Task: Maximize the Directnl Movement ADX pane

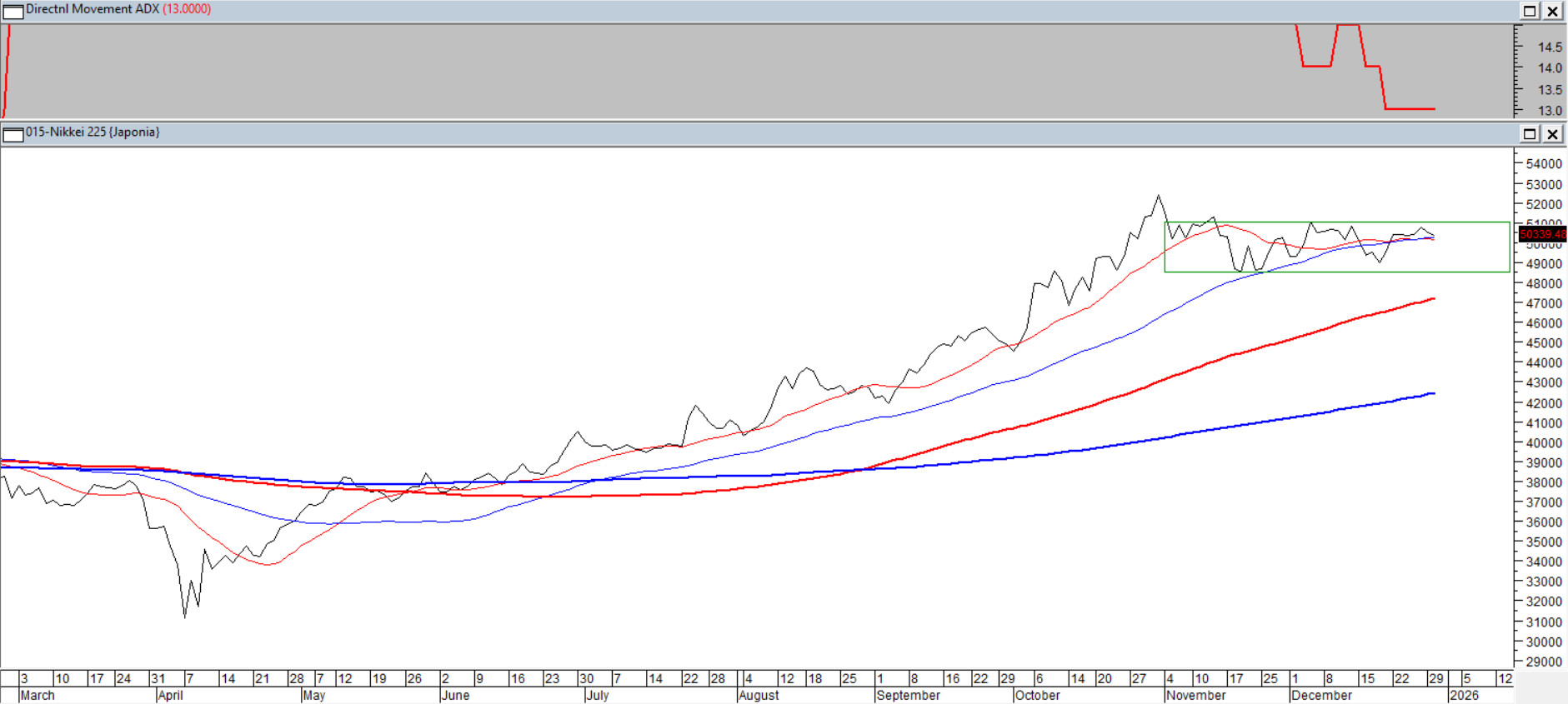Action: (1530, 11)
